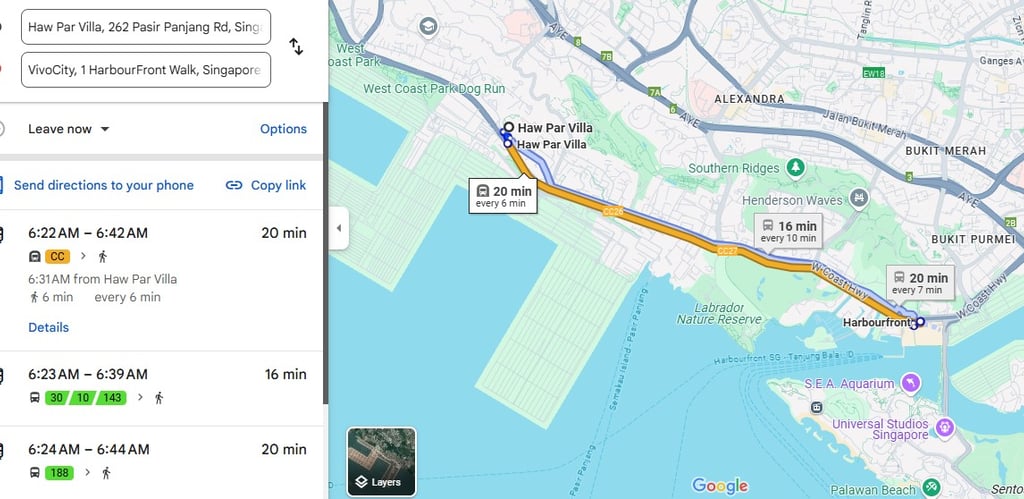Click the 6:31 AM from Haw Par Villa text
The height and width of the screenshot is (499, 1024).
(103, 279)
